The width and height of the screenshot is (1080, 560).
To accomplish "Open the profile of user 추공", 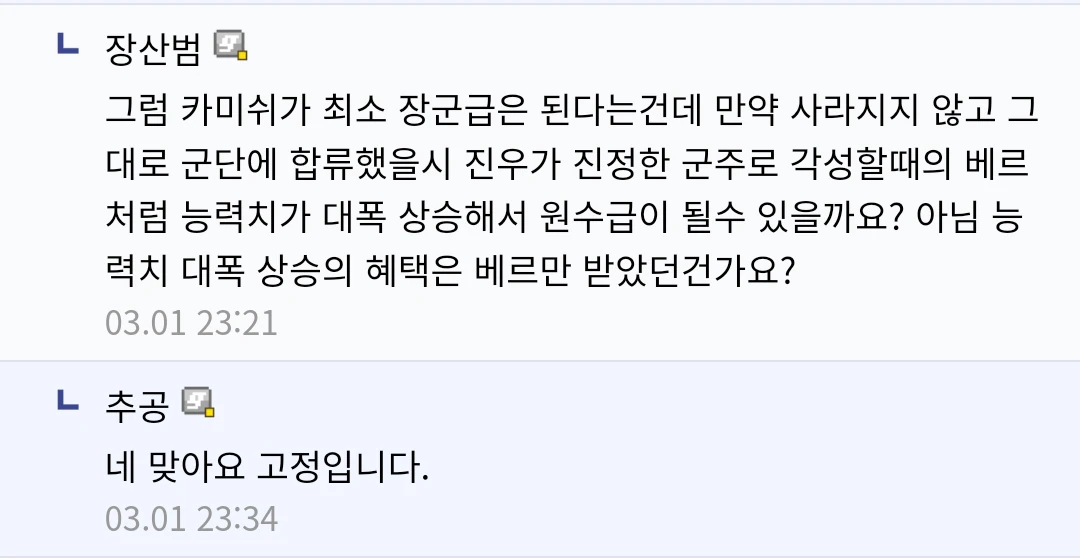I will coord(136,403).
